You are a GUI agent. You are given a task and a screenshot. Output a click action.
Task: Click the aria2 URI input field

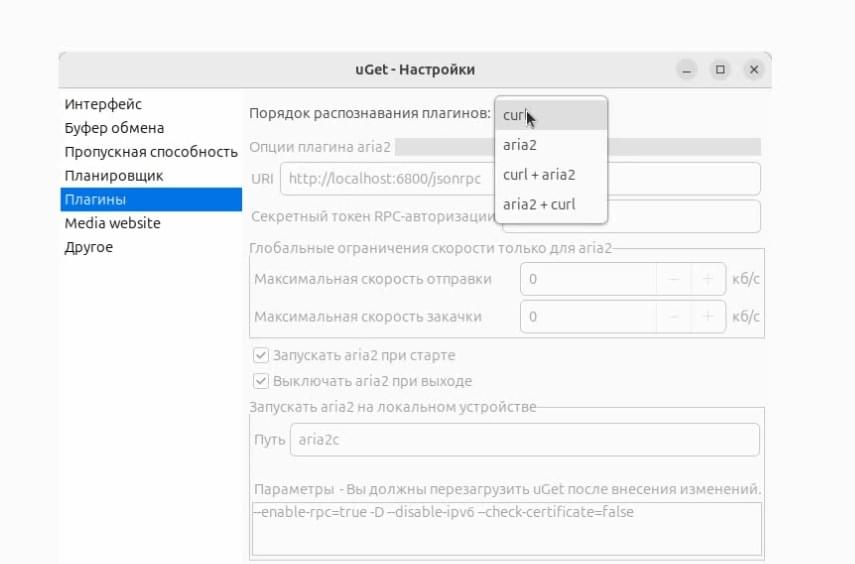point(520,179)
